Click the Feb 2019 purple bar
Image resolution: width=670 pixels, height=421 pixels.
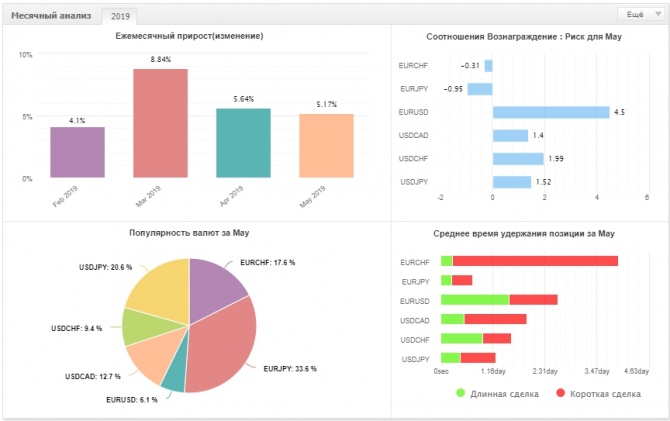click(77, 152)
